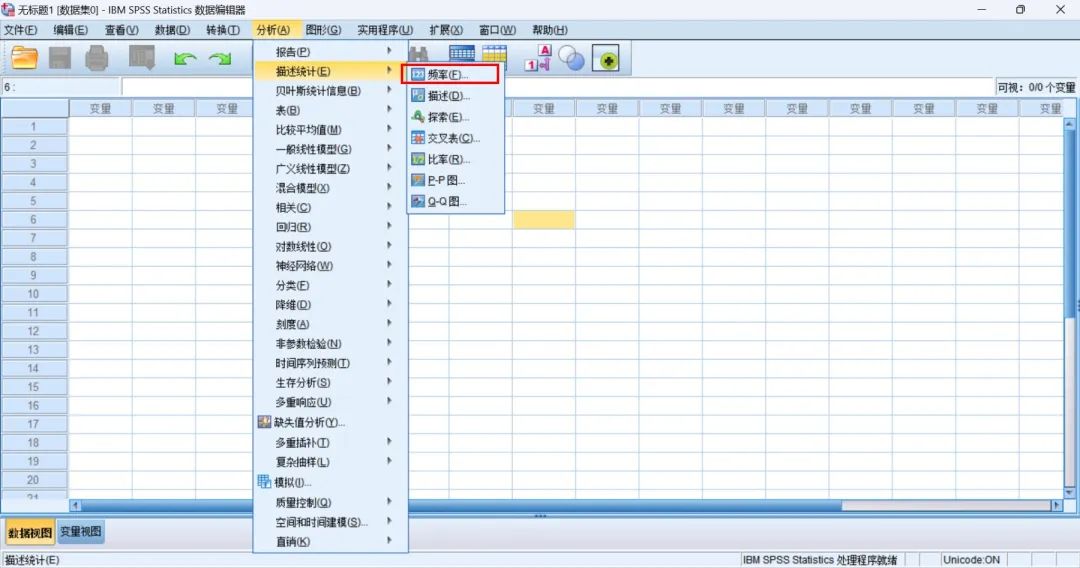Open the 查看(V) menu
This screenshot has height=568, width=1080.
coord(122,30)
